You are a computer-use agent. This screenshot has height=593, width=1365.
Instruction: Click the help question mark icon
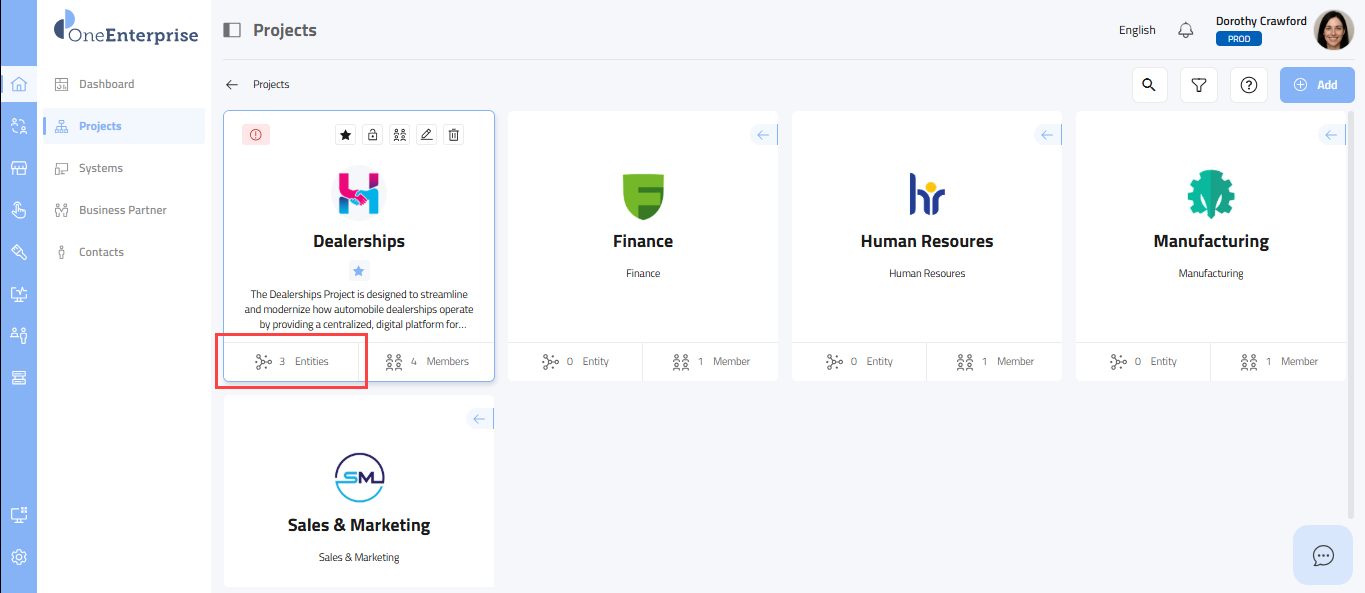pyautogui.click(x=1248, y=85)
